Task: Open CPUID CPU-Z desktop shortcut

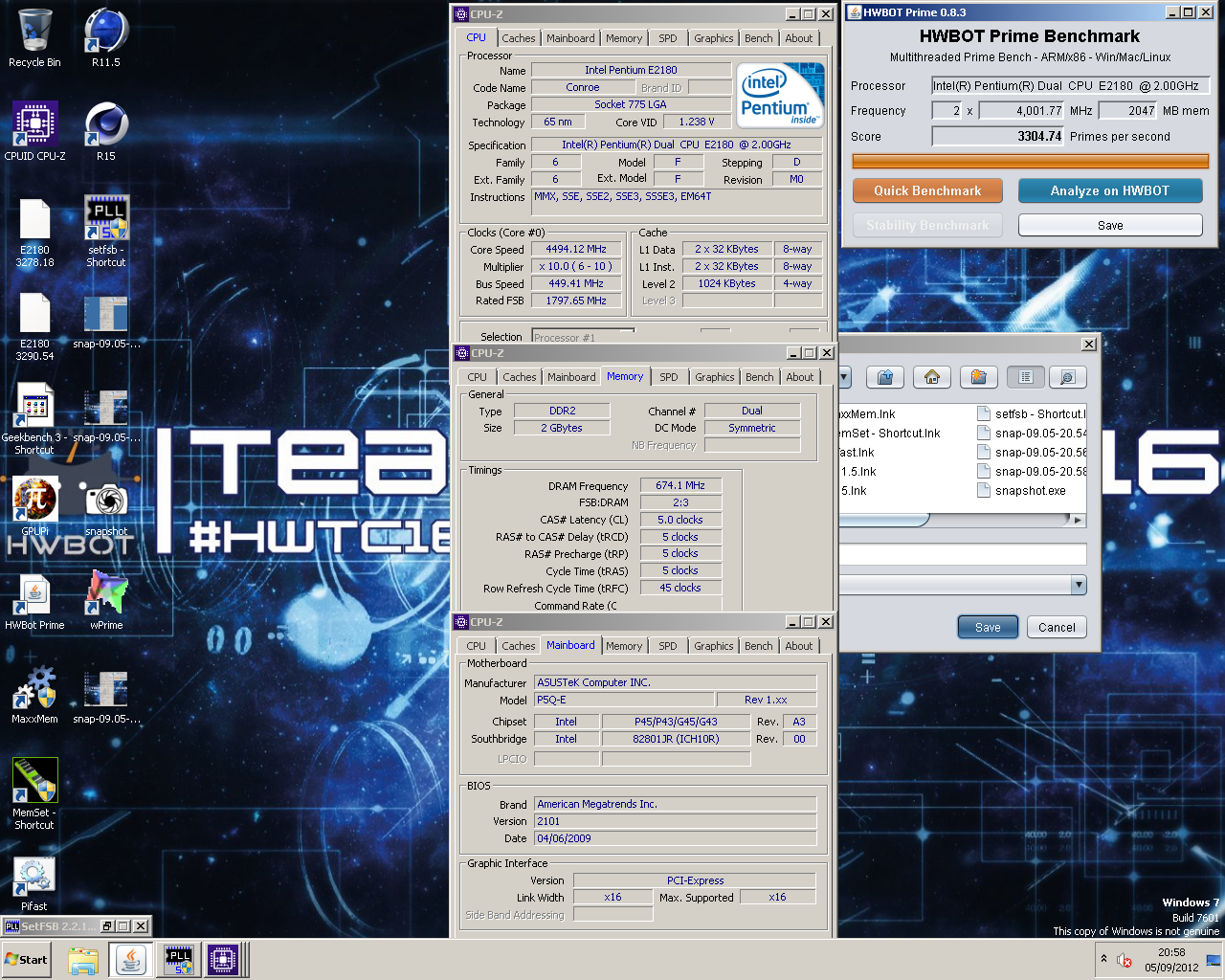Action: pyautogui.click(x=34, y=132)
